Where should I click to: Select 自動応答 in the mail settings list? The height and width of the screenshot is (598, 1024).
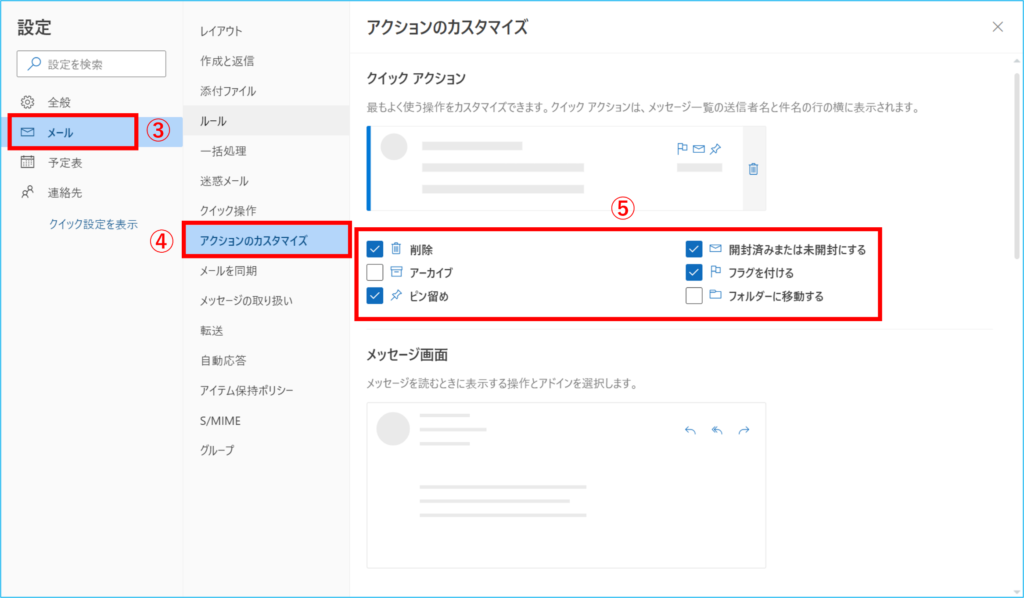pos(221,360)
